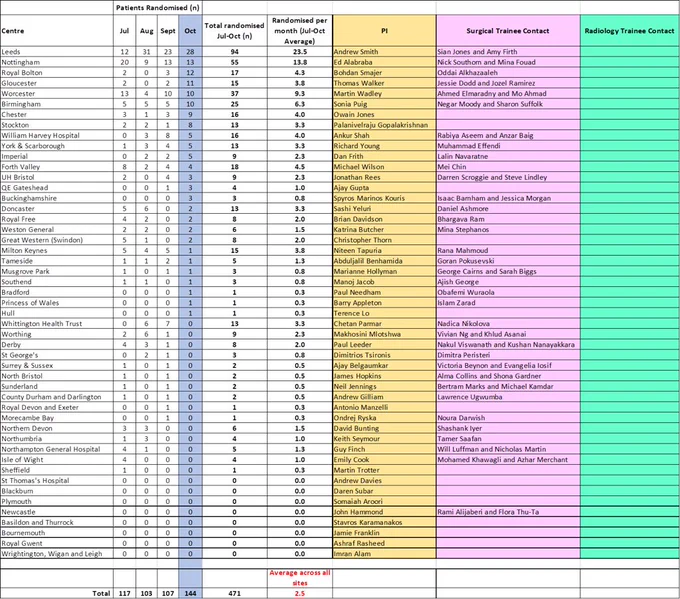Click Surrey & Sussex centre cell
This screenshot has height=599, width=680.
tap(57, 365)
